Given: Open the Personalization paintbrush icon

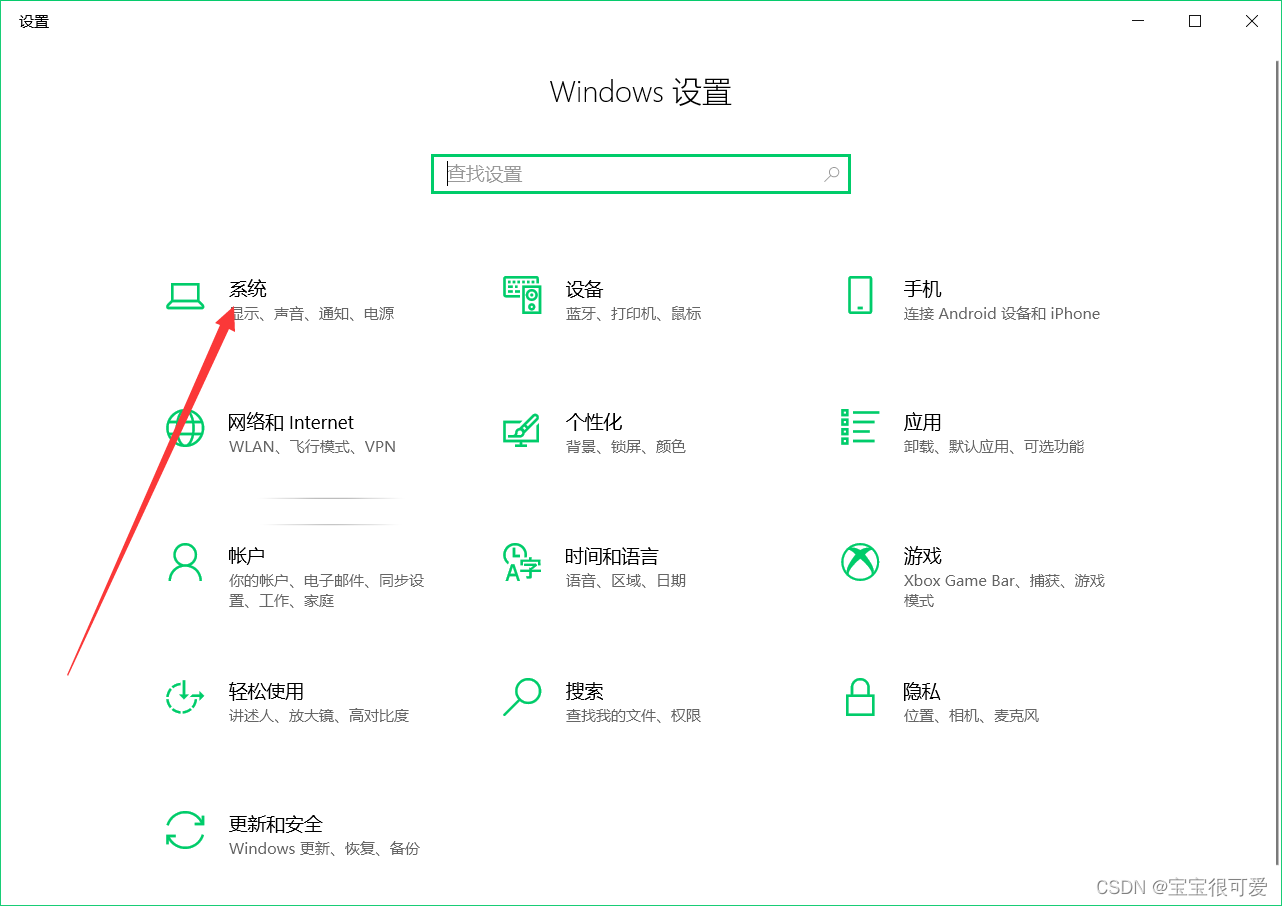Looking at the screenshot, I should pos(522,430).
